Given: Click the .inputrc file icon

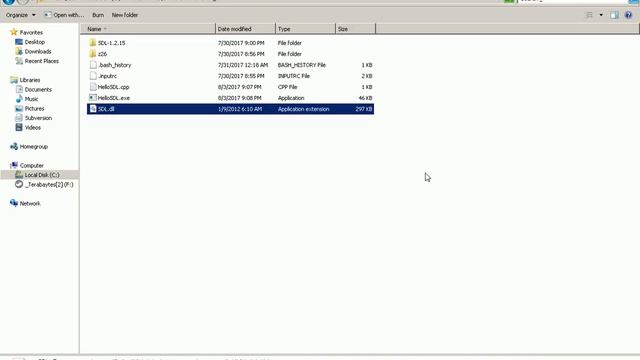Looking at the screenshot, I should click(x=93, y=76).
